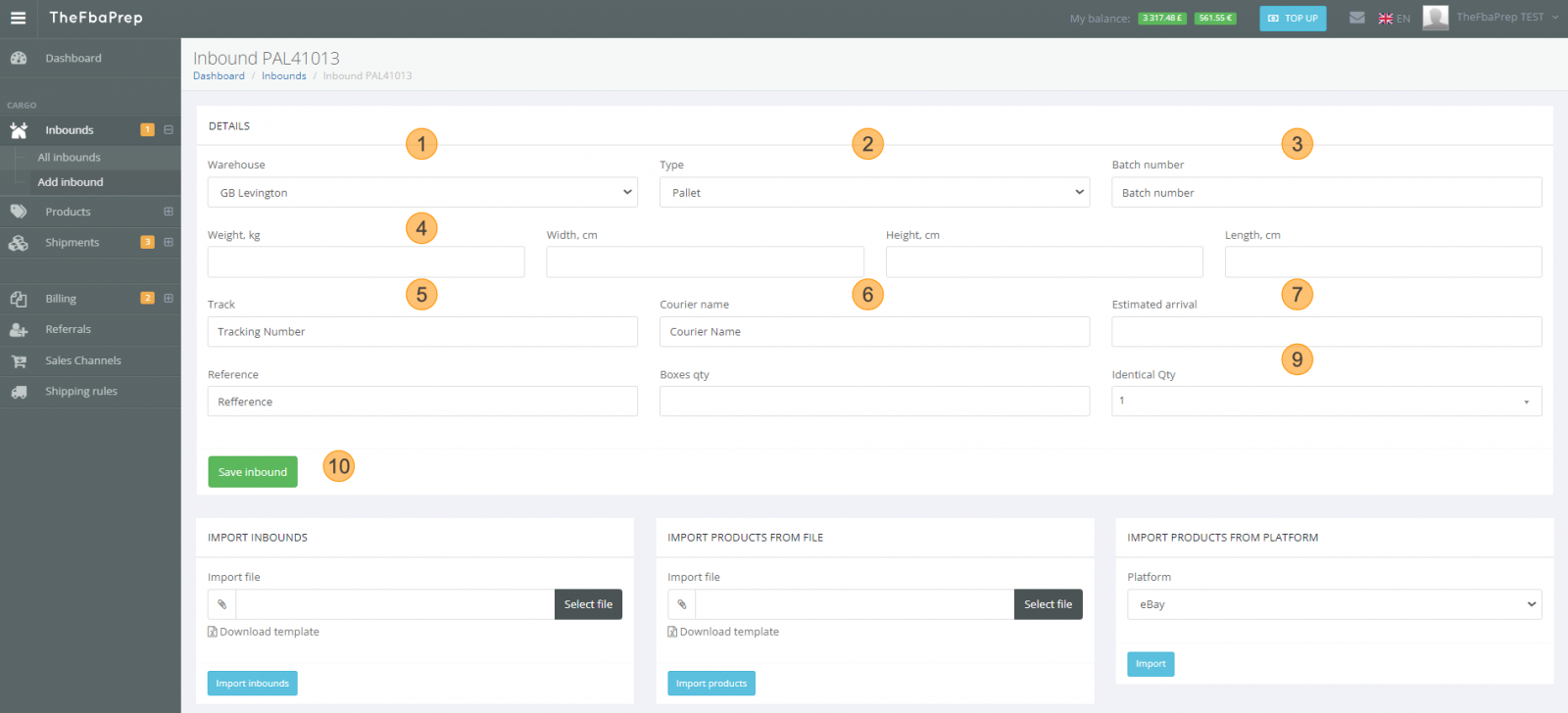1568x713 pixels.
Task: Click the Tracking Number input field
Action: tap(422, 331)
